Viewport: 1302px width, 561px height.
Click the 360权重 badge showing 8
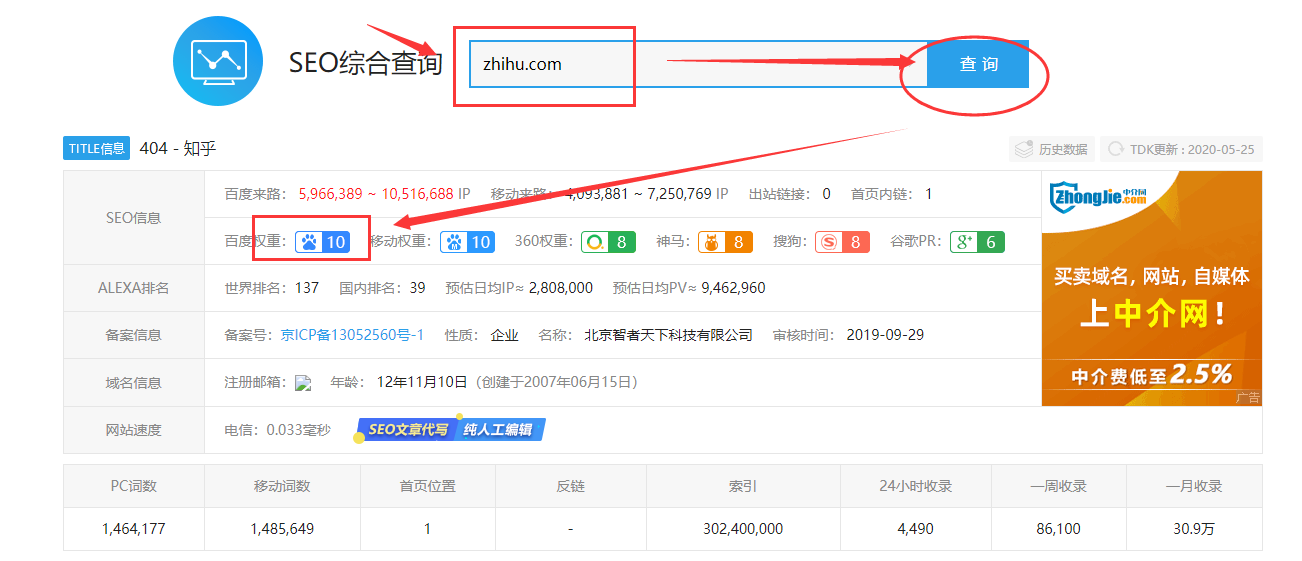pos(609,241)
